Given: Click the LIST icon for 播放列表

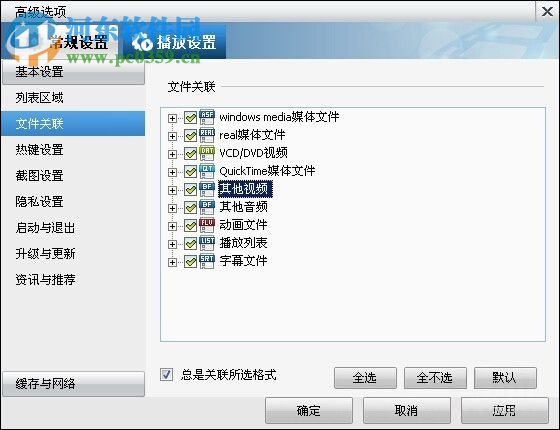Looking at the screenshot, I should (207, 243).
